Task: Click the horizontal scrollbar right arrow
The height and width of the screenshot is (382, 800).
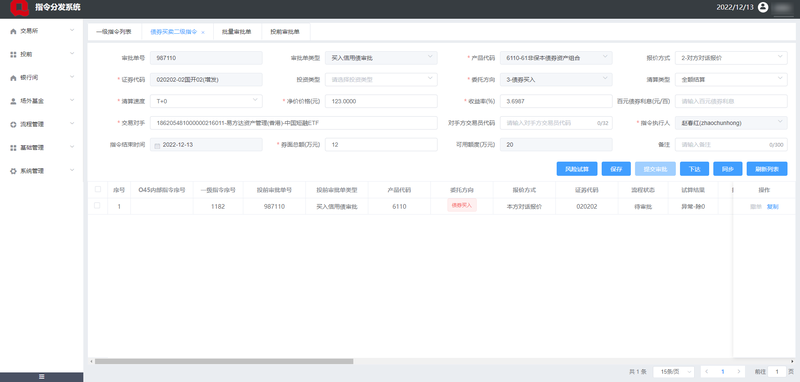Action: click(793, 361)
